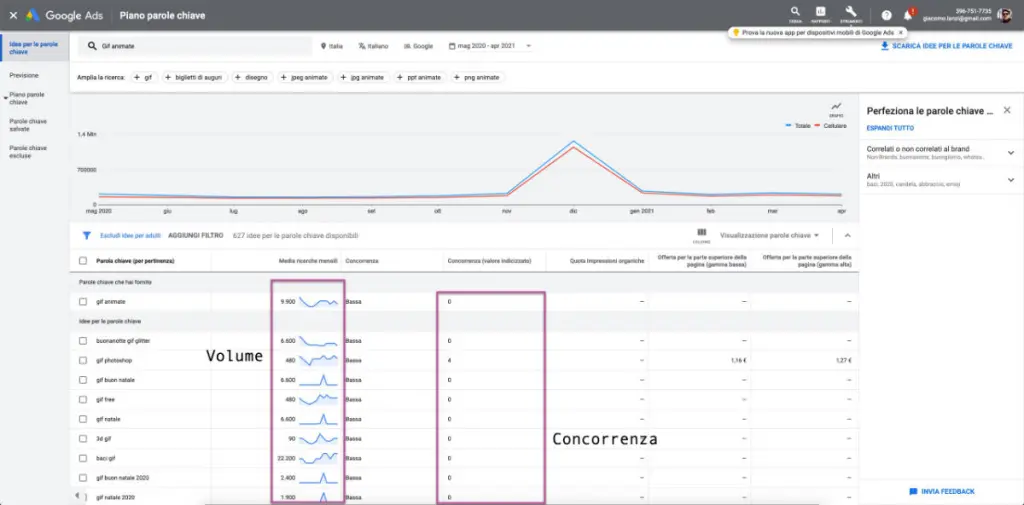Open 'Piano parole chiave' in sidebar
This screenshot has width=1024, height=505.
27,98
